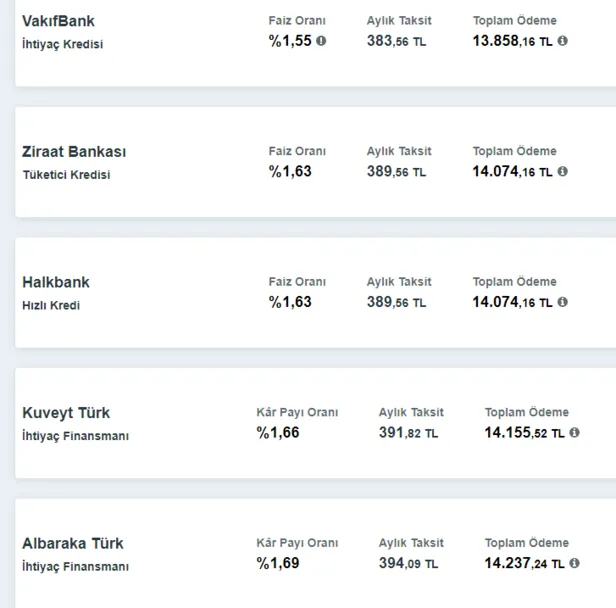Image resolution: width=616 pixels, height=608 pixels.
Task: Click the Halkbank bank name
Action: pyautogui.click(x=56, y=282)
